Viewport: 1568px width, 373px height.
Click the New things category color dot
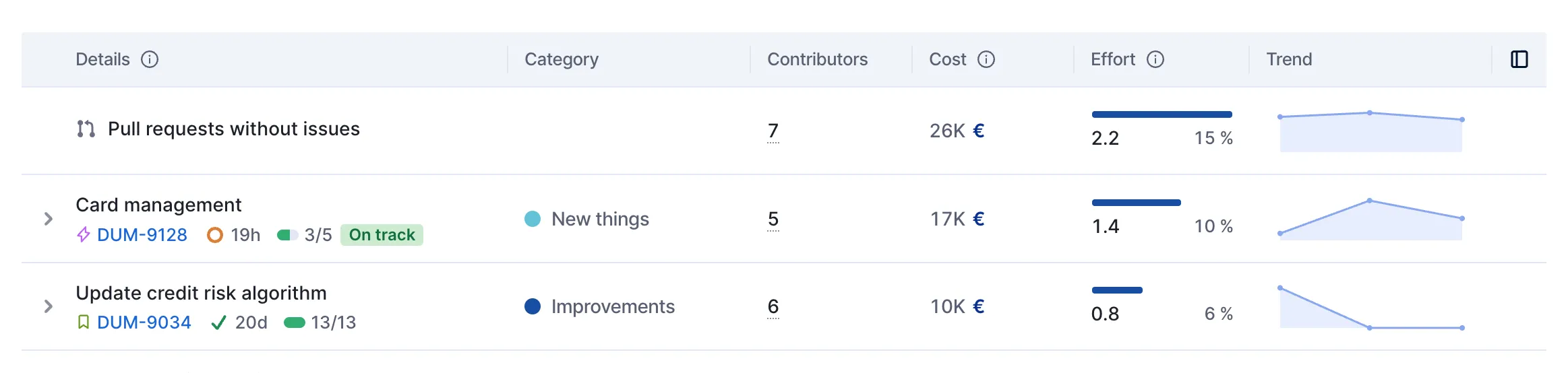[x=533, y=219]
